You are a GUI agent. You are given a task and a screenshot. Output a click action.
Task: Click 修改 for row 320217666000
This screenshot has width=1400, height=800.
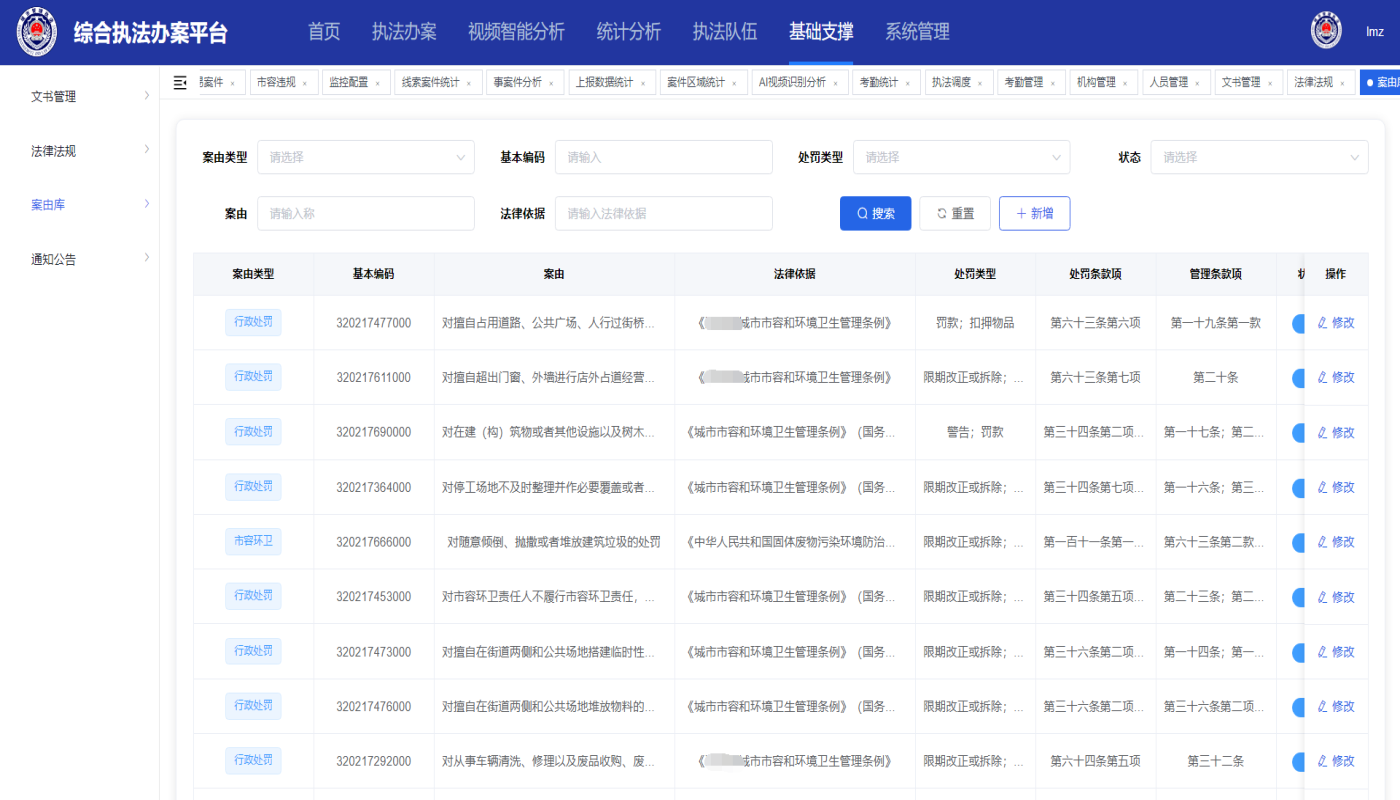(1336, 542)
